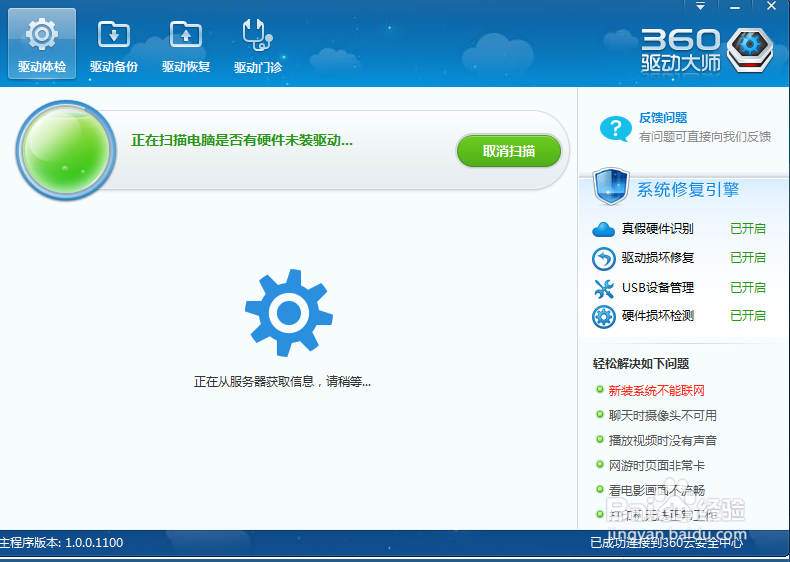Viewport: 790px width, 562px height.
Task: Open the title bar dropdown menu arrow
Action: [700, 7]
